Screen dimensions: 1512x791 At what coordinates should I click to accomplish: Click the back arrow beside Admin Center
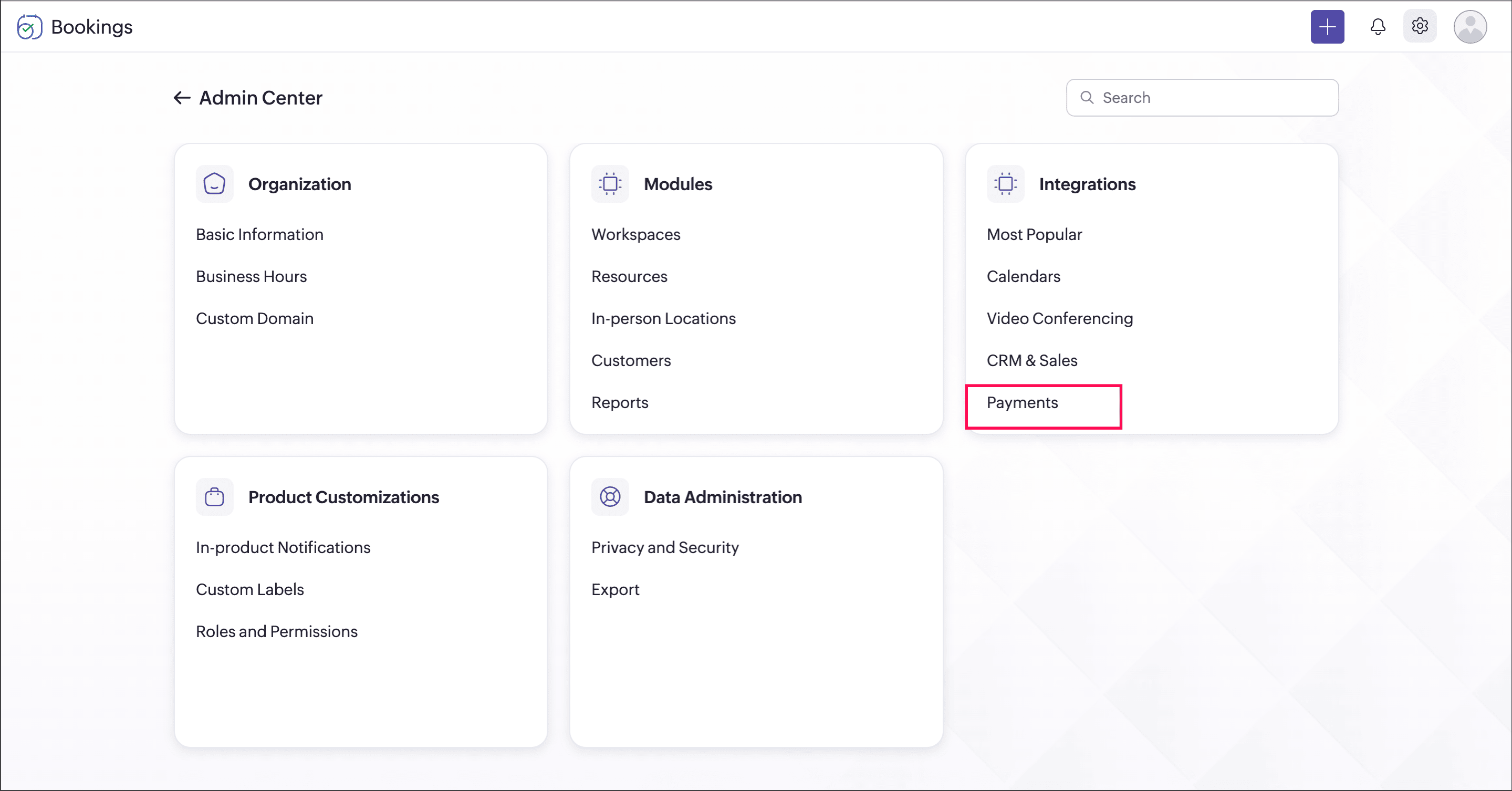click(x=181, y=98)
